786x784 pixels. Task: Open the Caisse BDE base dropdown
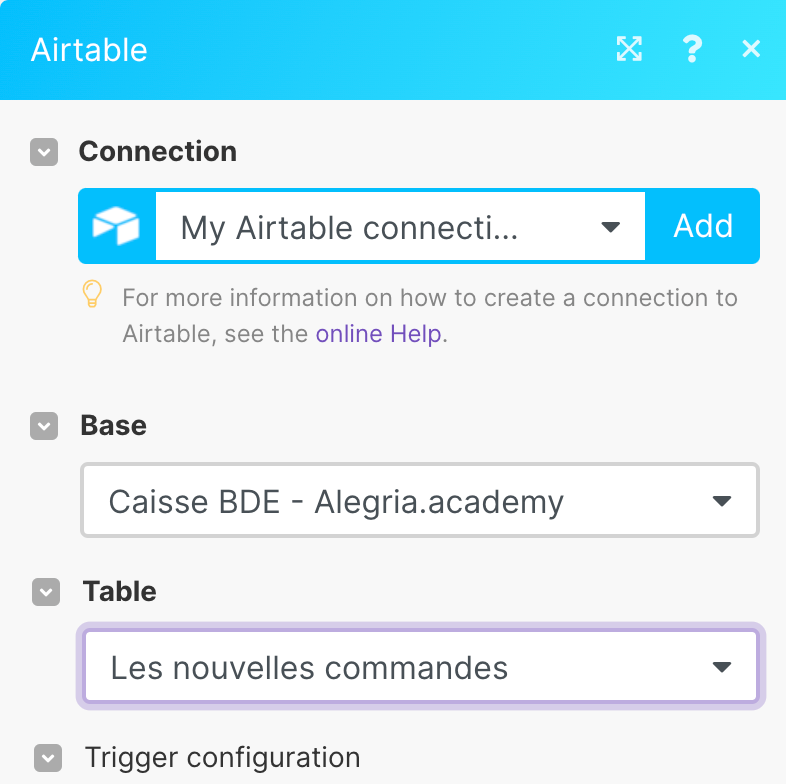pos(420,500)
